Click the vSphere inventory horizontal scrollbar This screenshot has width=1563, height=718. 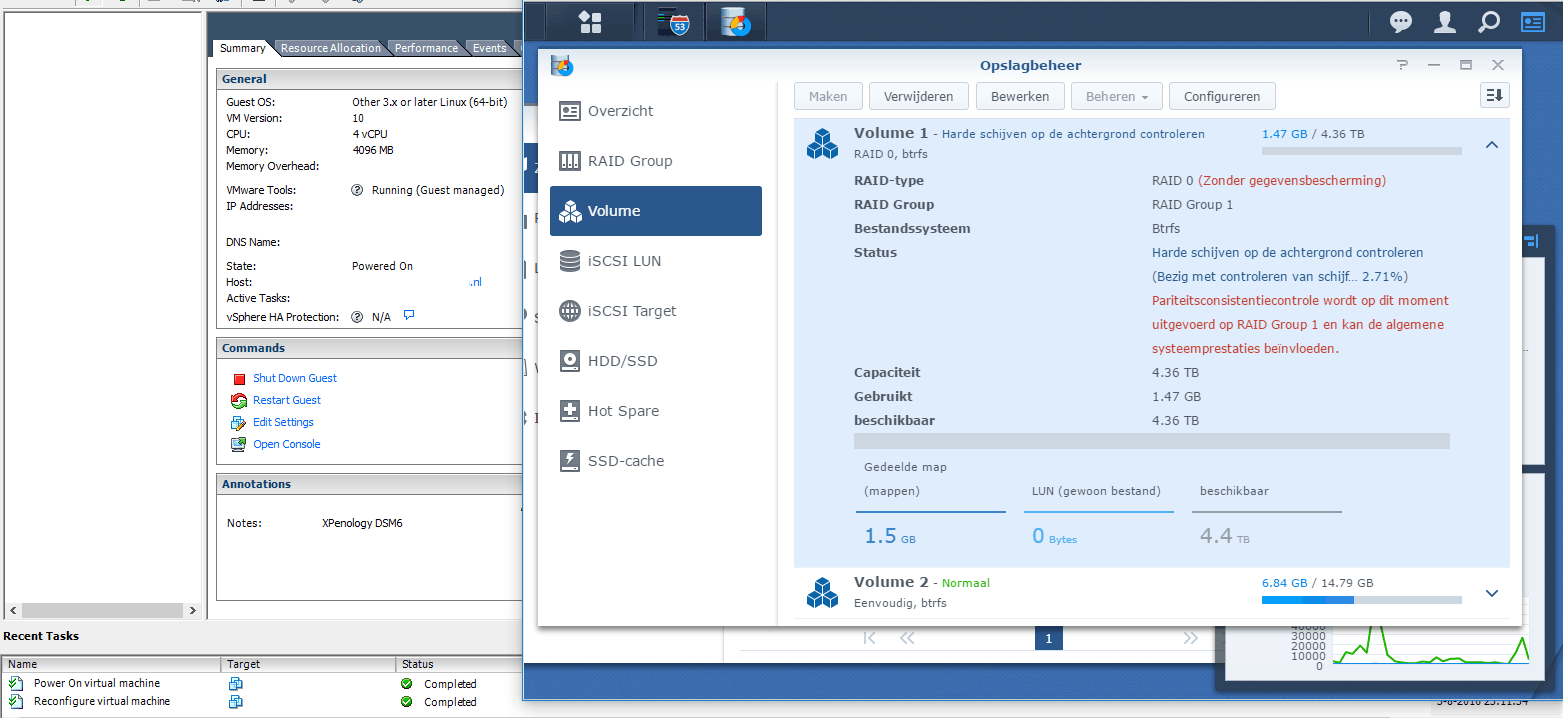click(104, 610)
